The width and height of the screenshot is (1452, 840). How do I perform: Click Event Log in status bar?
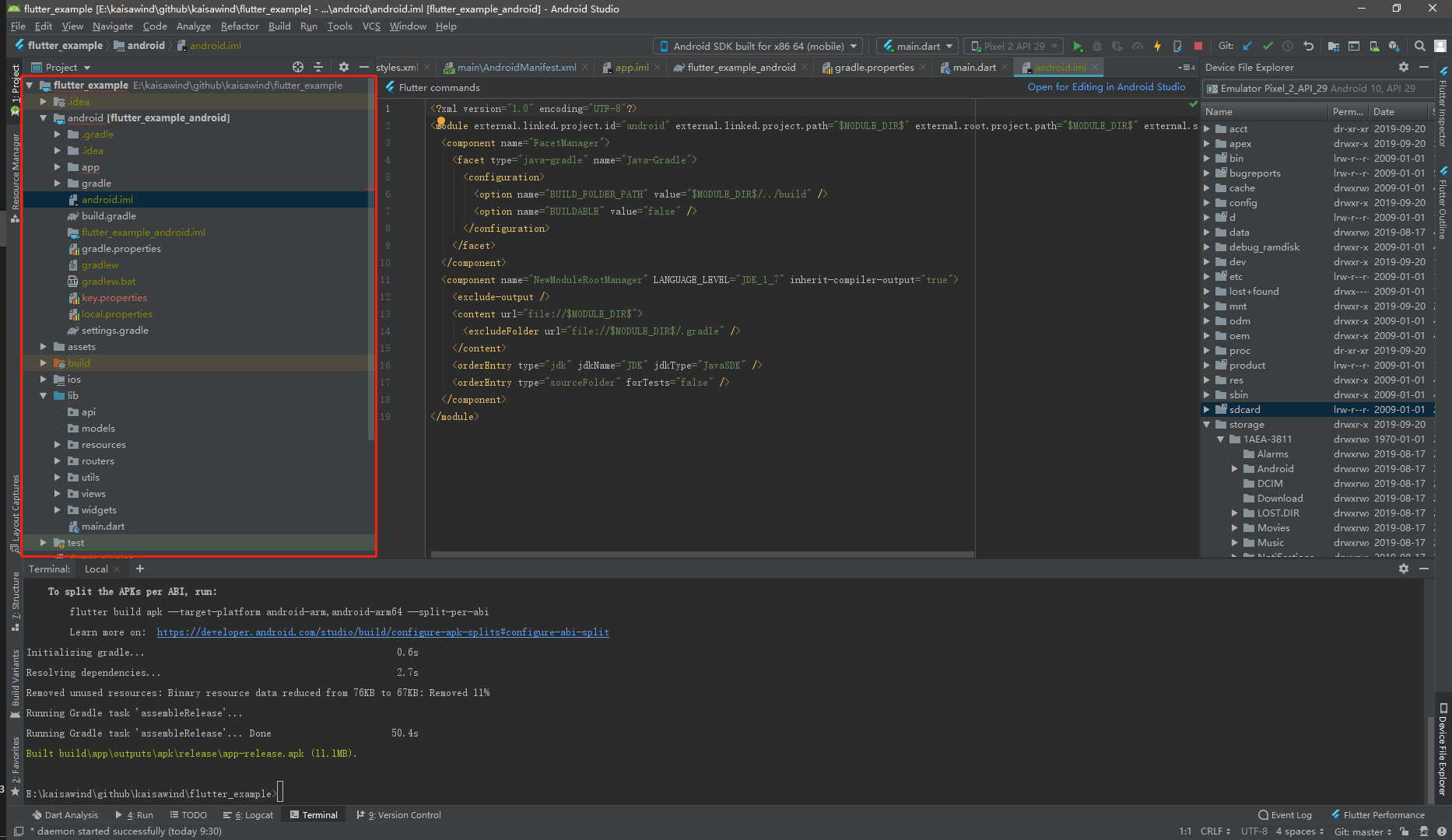pyautogui.click(x=1285, y=815)
